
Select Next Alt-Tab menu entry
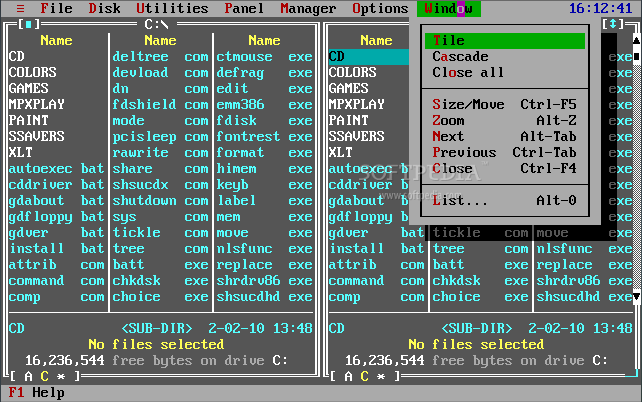[505, 136]
